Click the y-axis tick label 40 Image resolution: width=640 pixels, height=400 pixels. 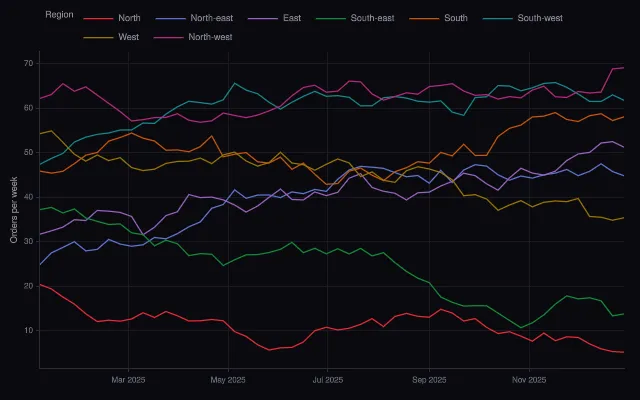point(29,197)
